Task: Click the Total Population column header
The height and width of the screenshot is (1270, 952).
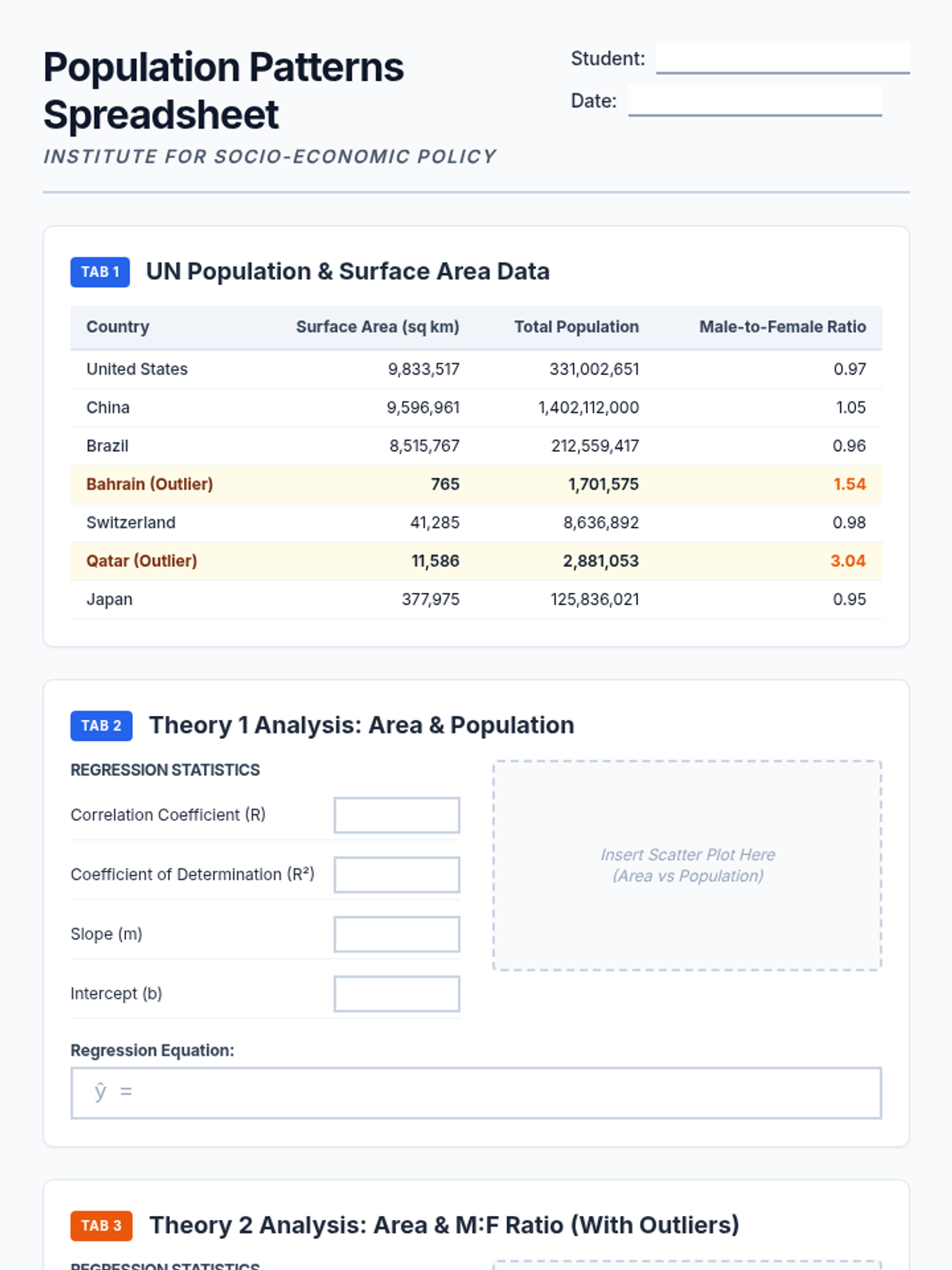Action: pyautogui.click(x=576, y=327)
